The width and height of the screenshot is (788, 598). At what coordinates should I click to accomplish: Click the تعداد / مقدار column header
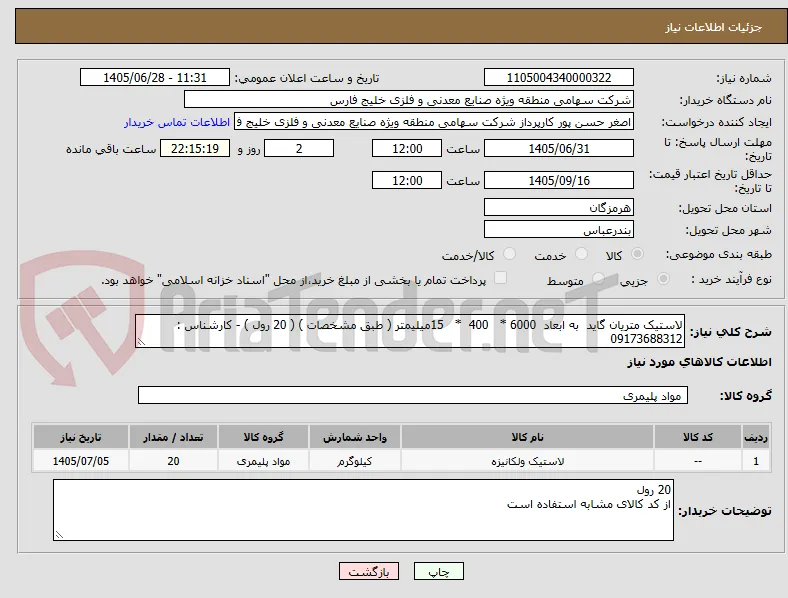click(173, 437)
